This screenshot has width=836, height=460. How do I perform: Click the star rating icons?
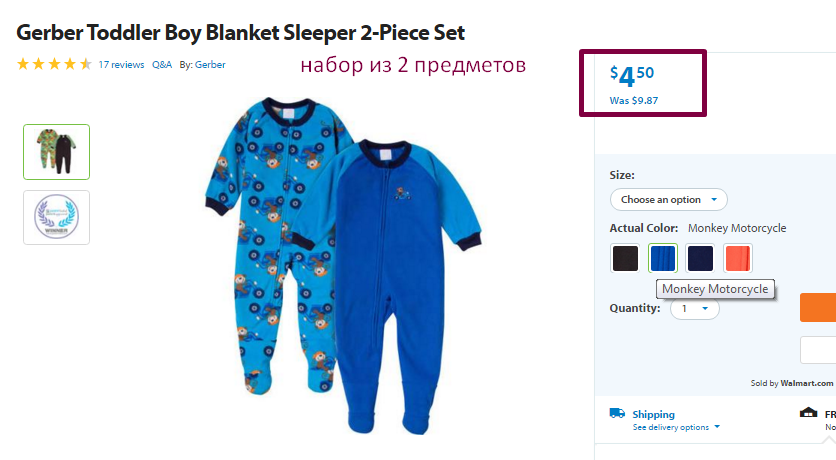pyautogui.click(x=54, y=64)
